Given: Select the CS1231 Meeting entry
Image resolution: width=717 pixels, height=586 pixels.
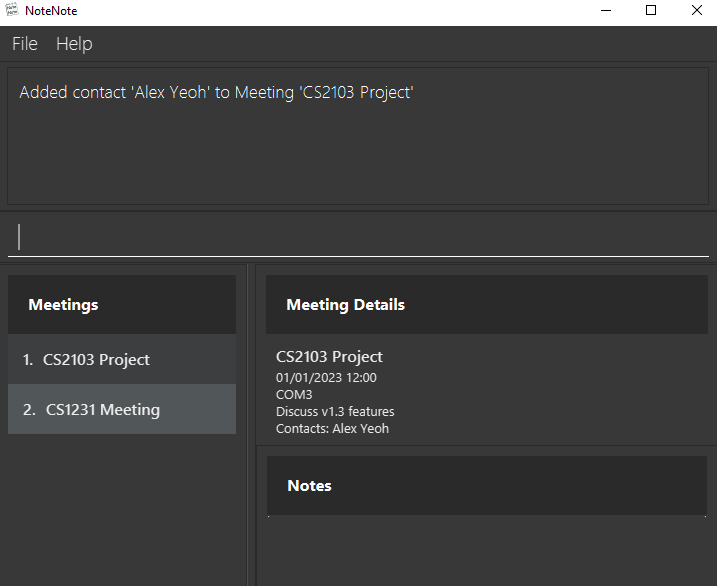Looking at the screenshot, I should tap(122, 409).
